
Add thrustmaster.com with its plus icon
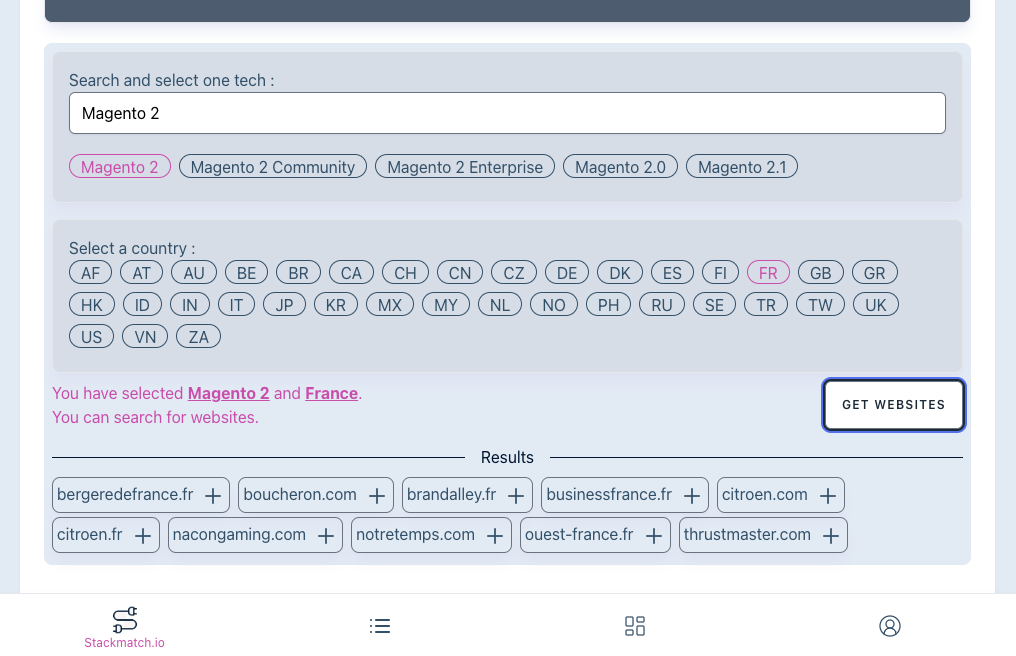(x=831, y=535)
